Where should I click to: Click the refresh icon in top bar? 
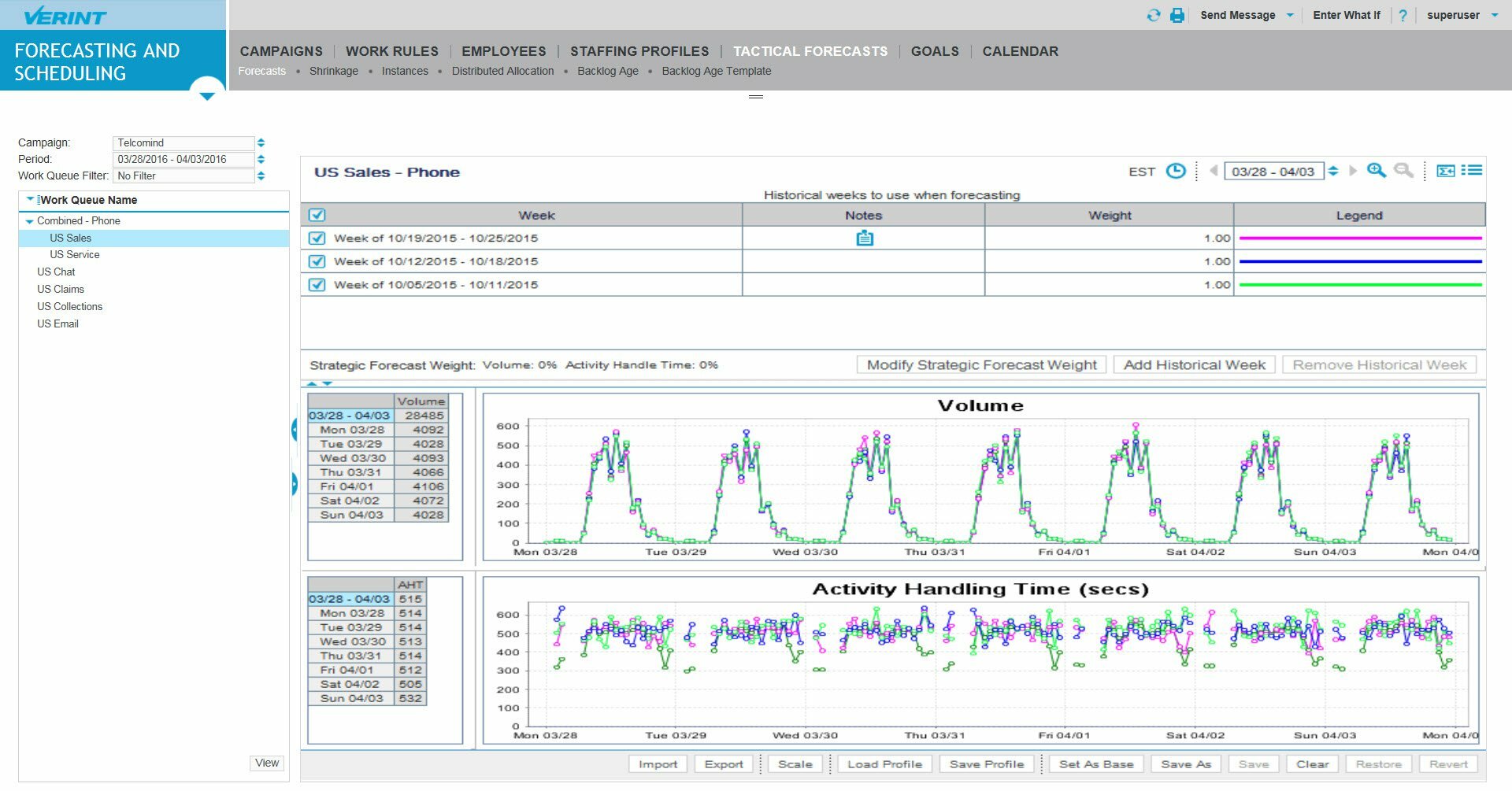coord(1153,14)
